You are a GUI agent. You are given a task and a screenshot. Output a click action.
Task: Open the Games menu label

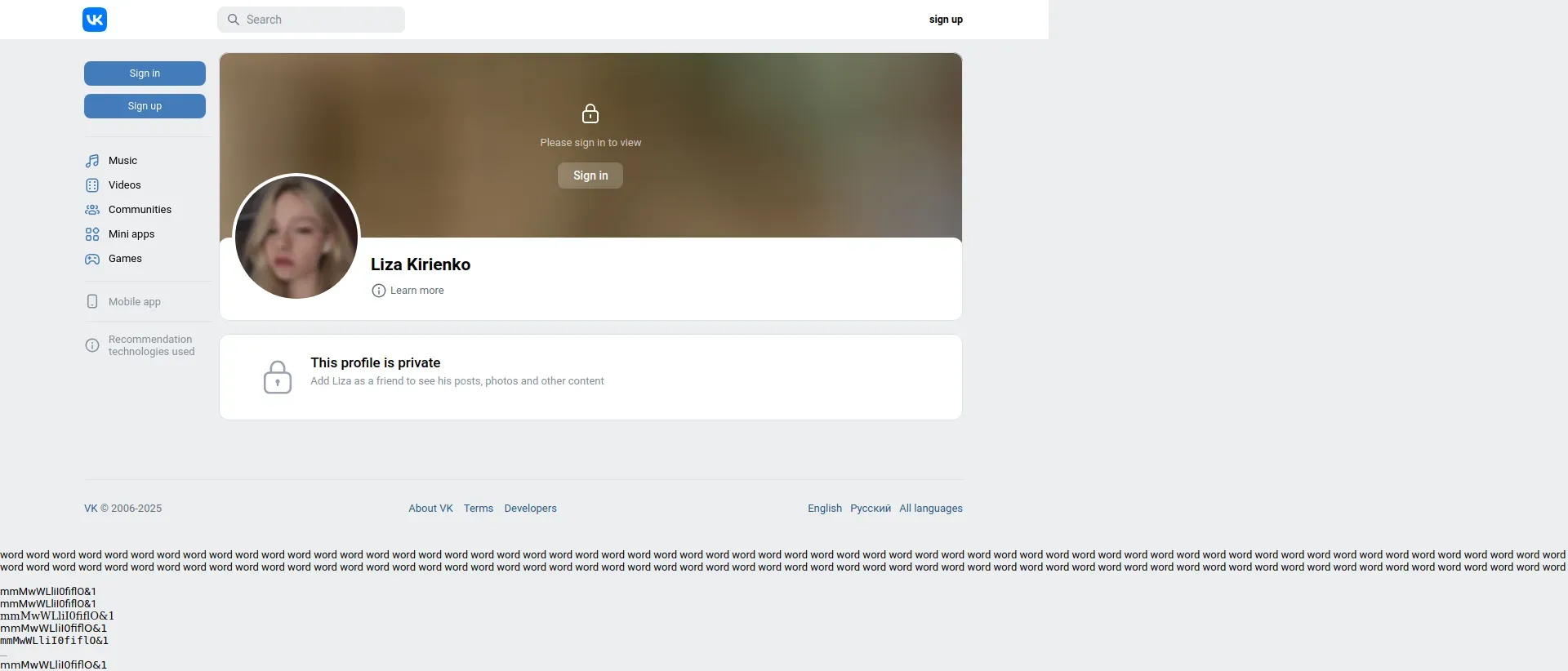(125, 259)
